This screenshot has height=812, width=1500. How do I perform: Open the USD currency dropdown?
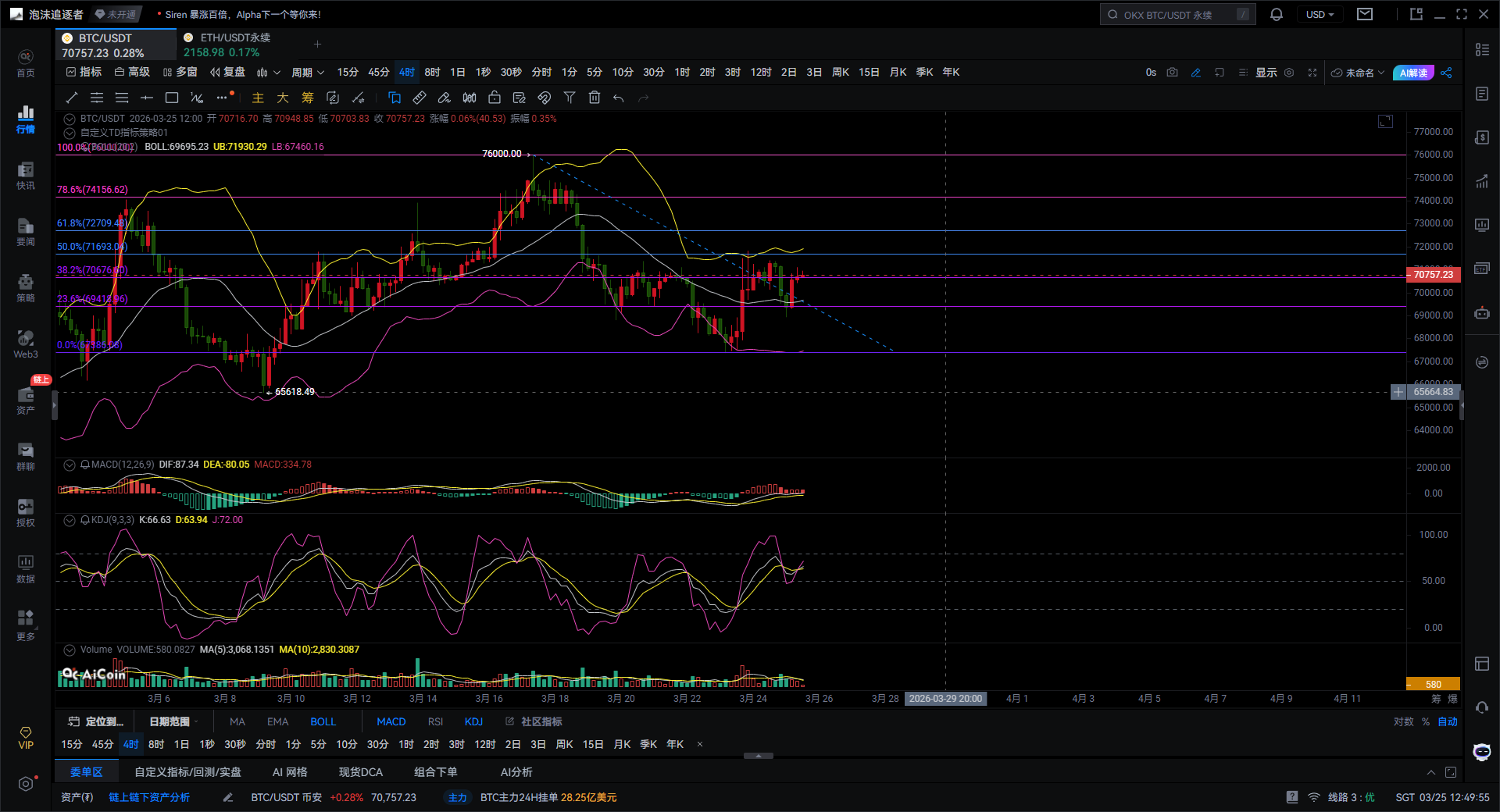coord(1320,15)
